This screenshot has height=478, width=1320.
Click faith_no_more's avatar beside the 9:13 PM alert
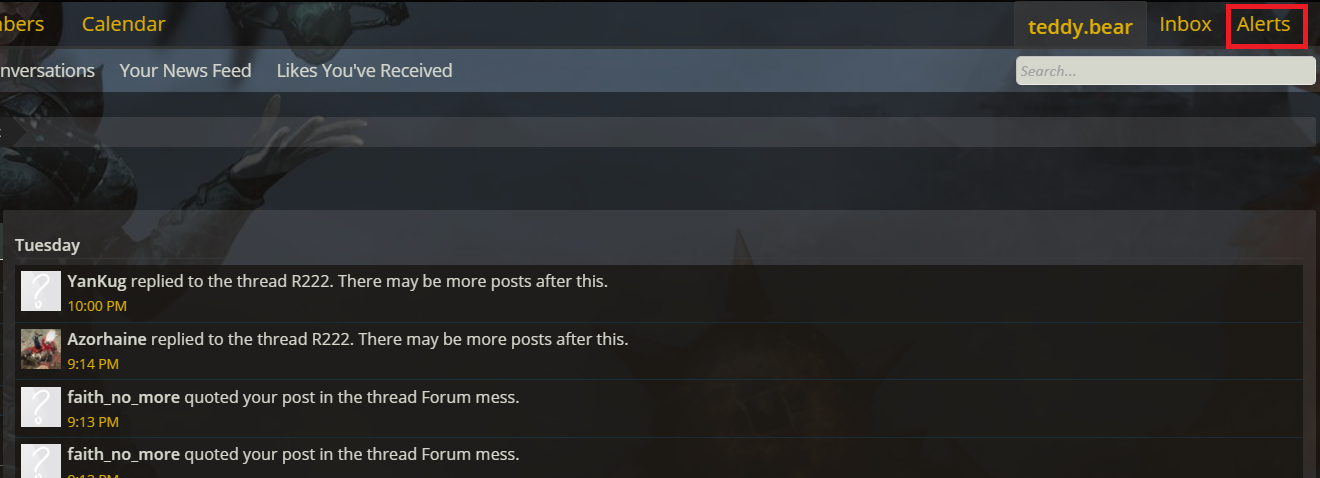pyautogui.click(x=41, y=407)
